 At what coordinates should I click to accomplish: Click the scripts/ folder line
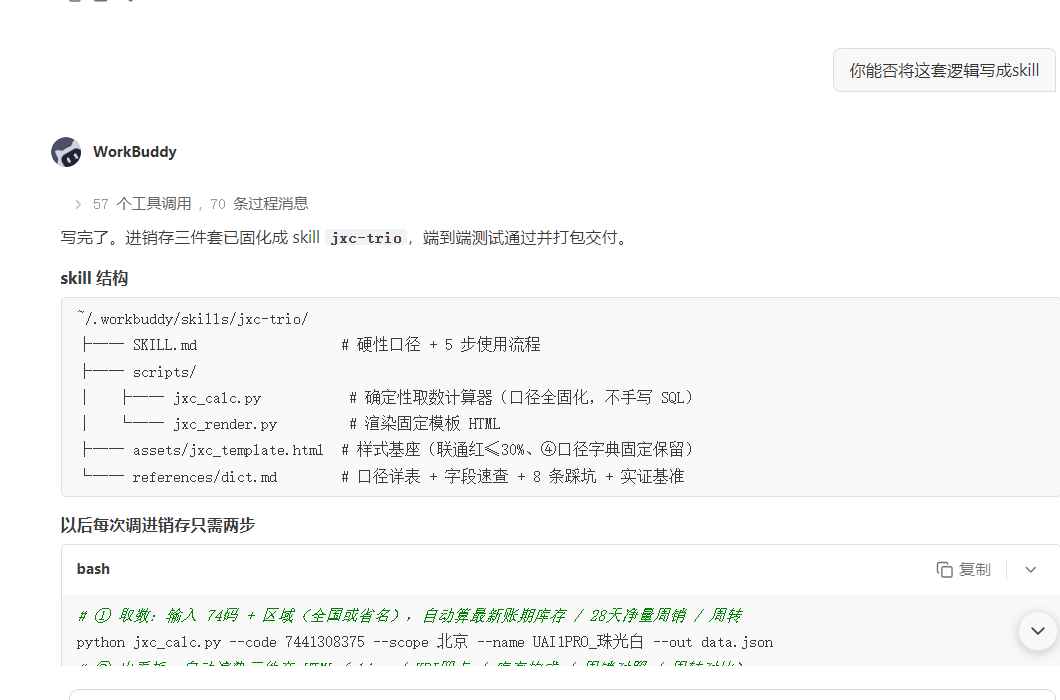pos(139,372)
